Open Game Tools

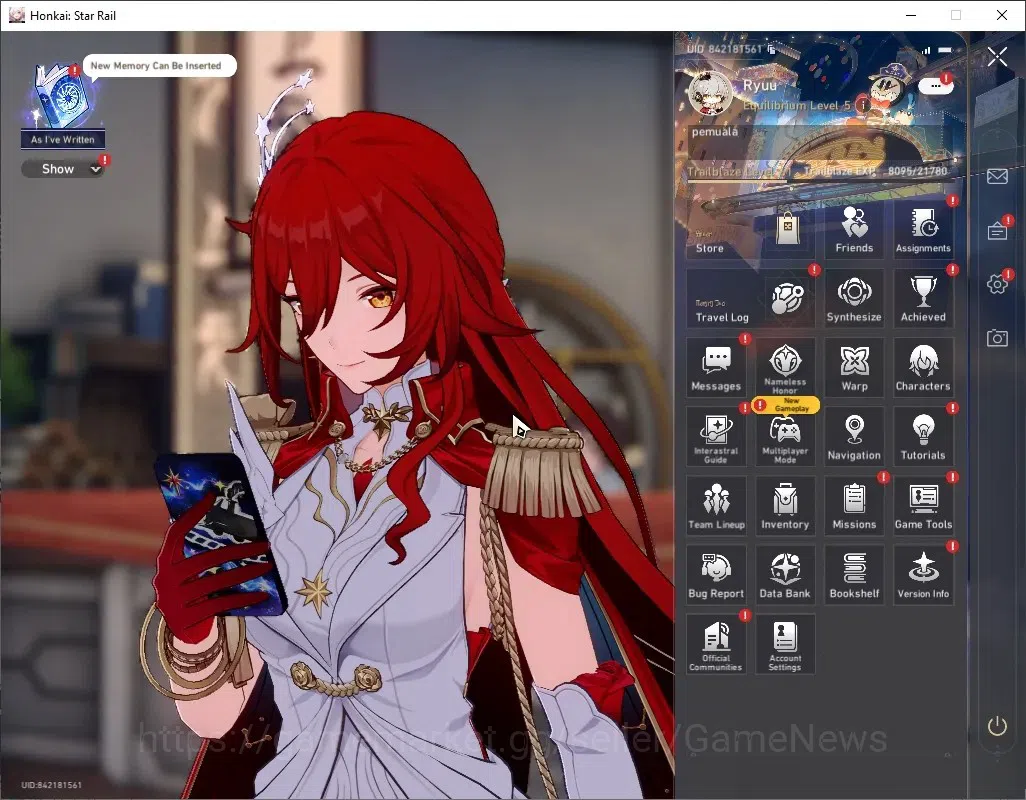point(923,506)
